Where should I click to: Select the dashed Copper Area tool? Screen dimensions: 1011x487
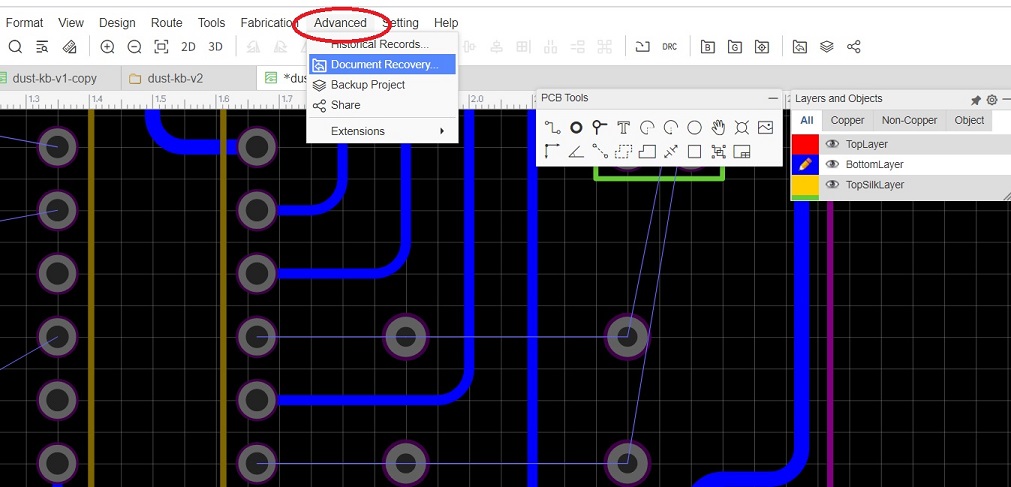tap(623, 152)
